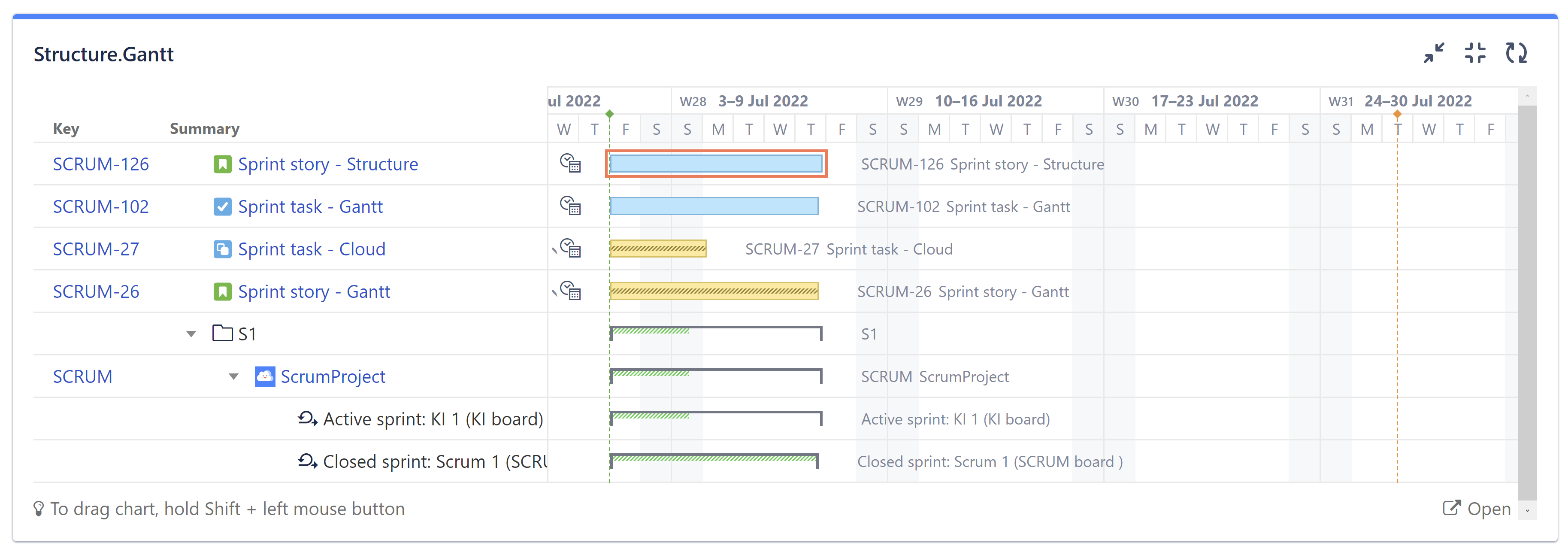Open the SCRUM-126 issue link

coord(100,164)
